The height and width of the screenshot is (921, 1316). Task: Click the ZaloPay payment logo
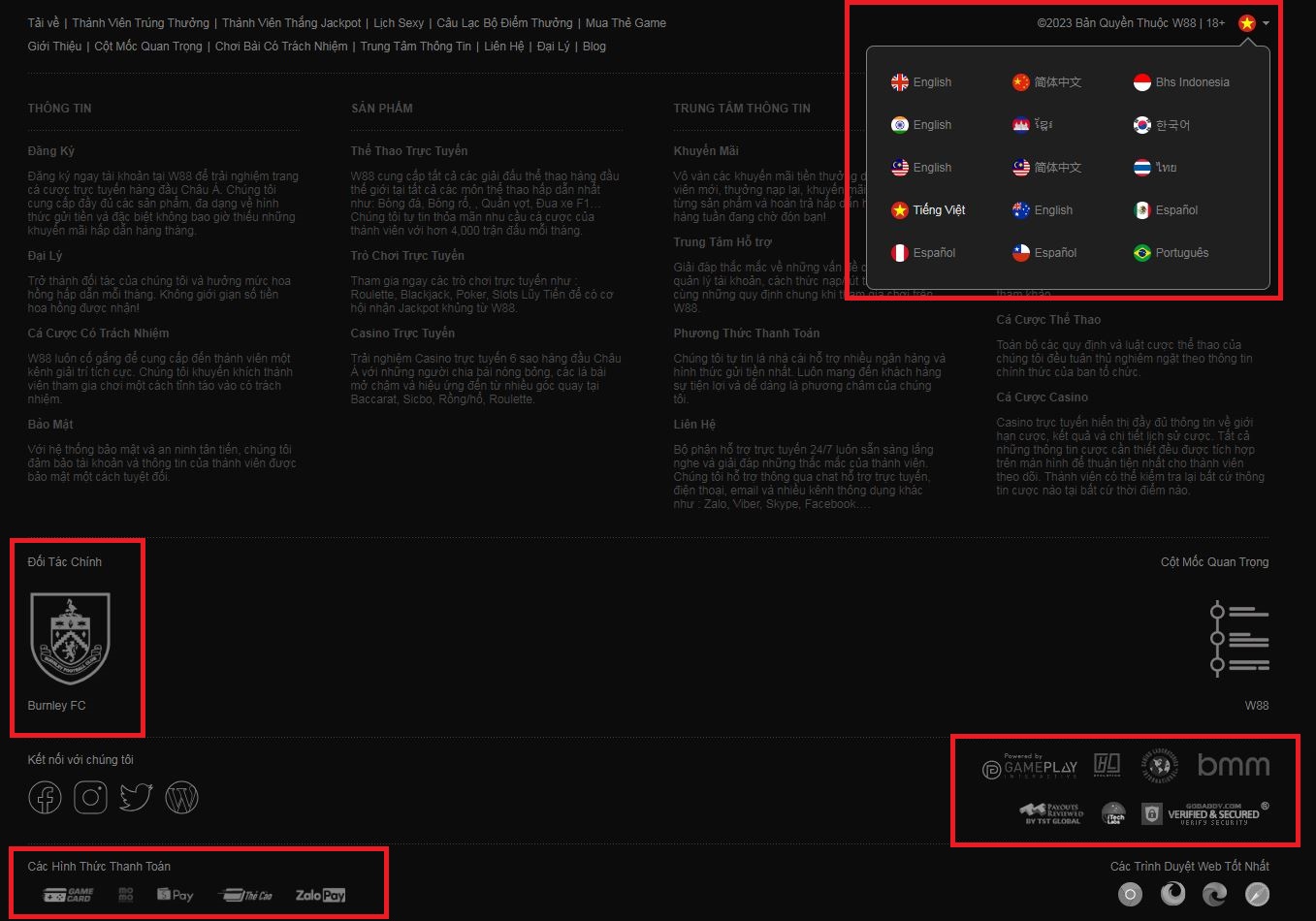point(320,895)
